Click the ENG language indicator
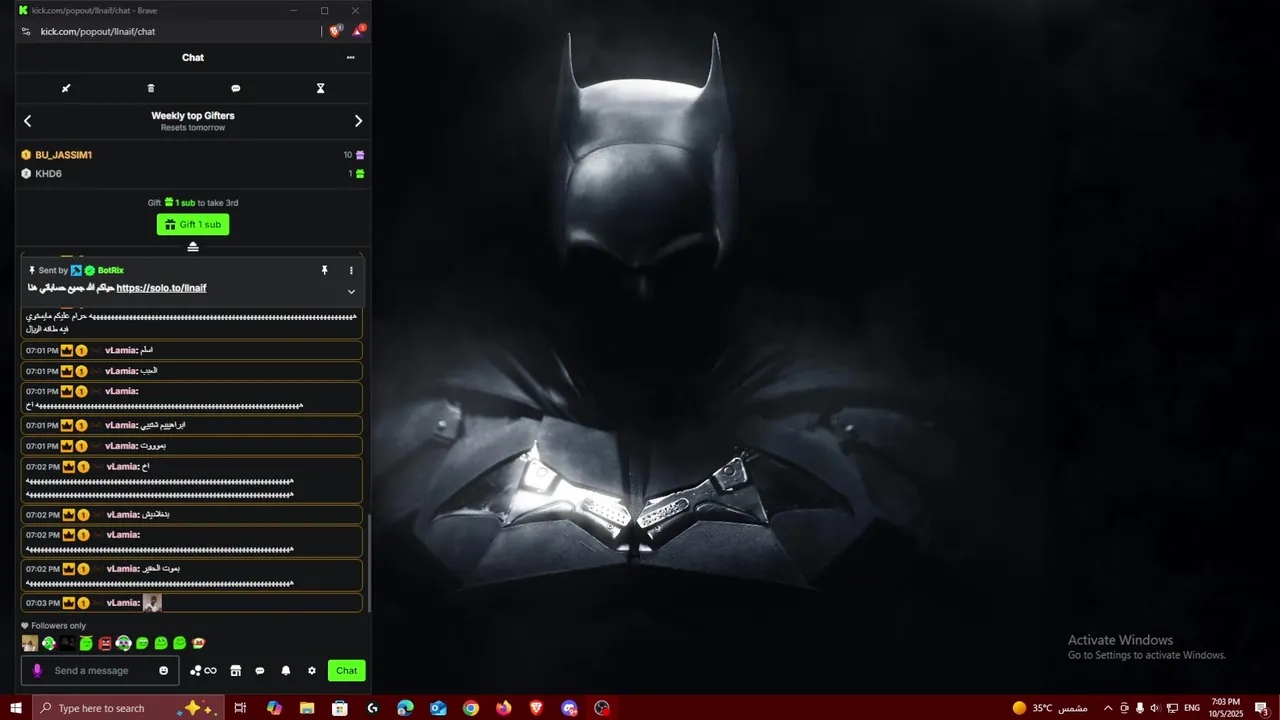Image resolution: width=1280 pixels, height=720 pixels. pos(1192,708)
